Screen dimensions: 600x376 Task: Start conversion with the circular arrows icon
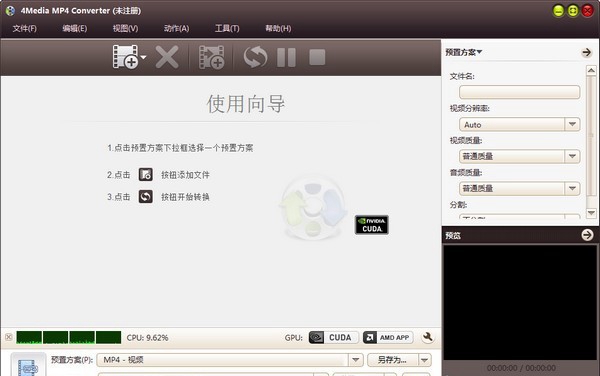[255, 57]
